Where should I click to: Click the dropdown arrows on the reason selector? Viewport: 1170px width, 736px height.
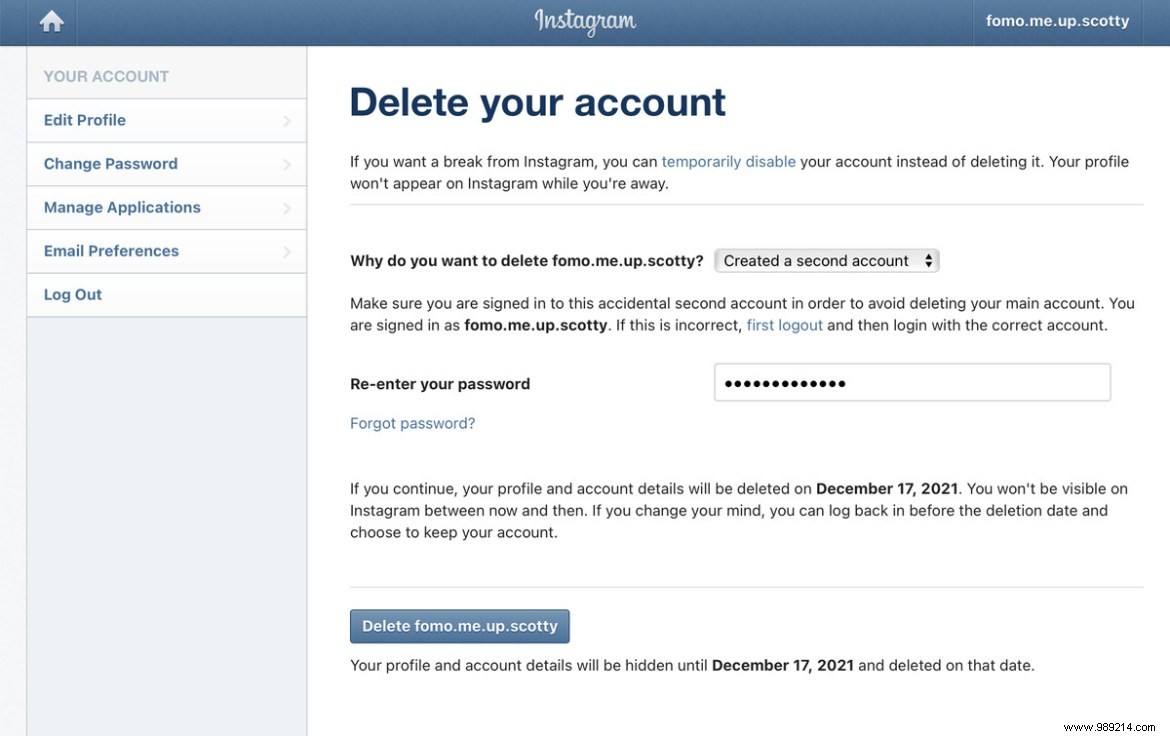point(929,260)
